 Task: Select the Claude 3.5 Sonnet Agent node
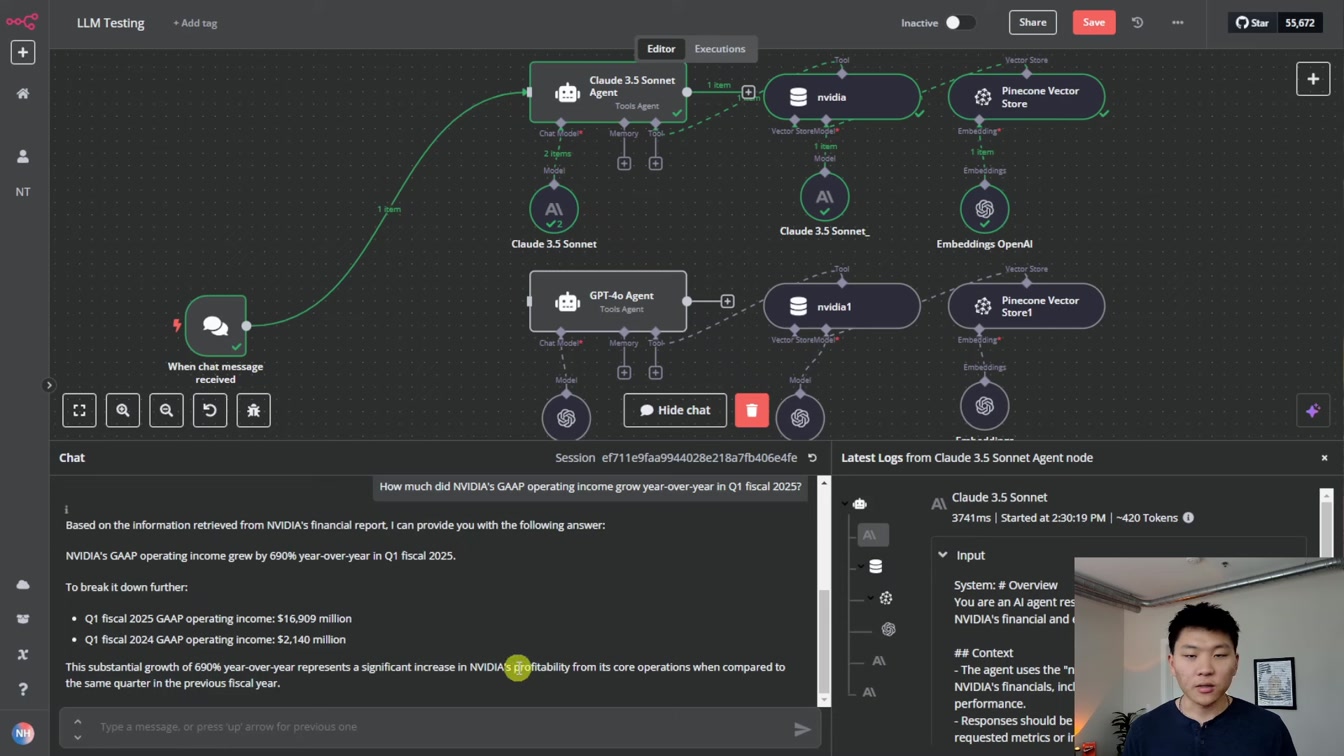pos(608,92)
